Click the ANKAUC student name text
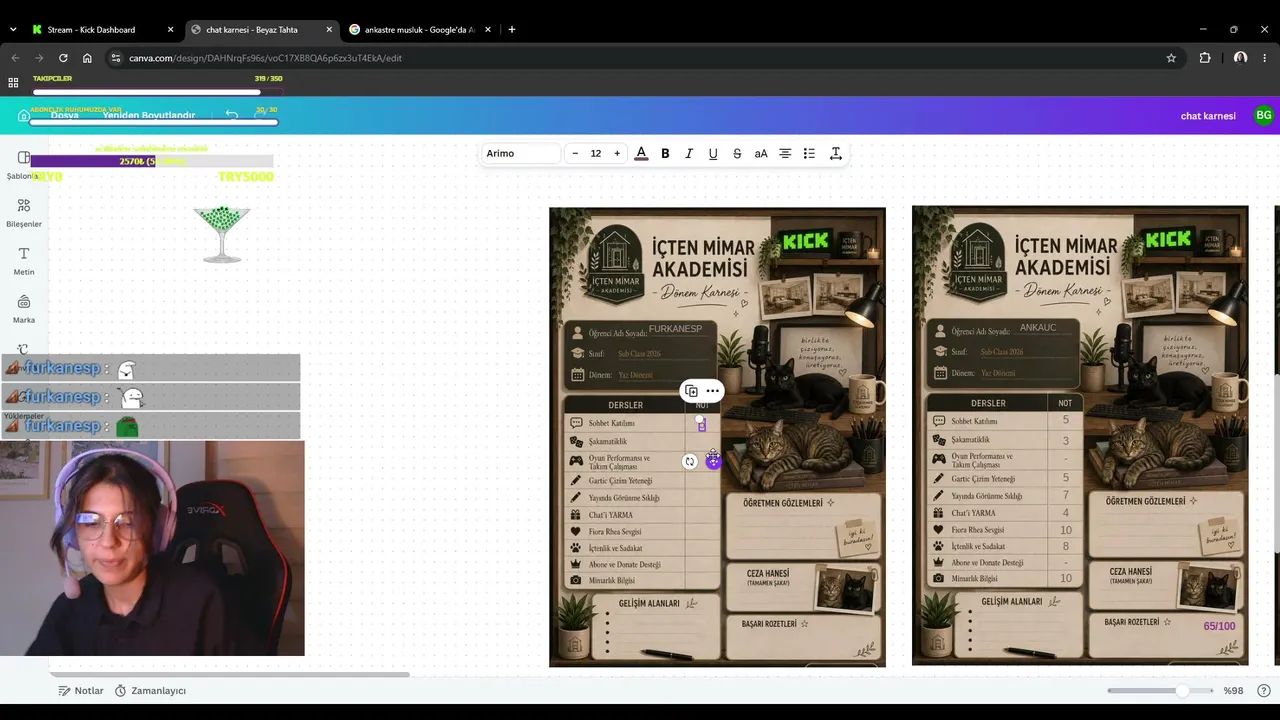This screenshot has height=720, width=1280. point(1037,328)
